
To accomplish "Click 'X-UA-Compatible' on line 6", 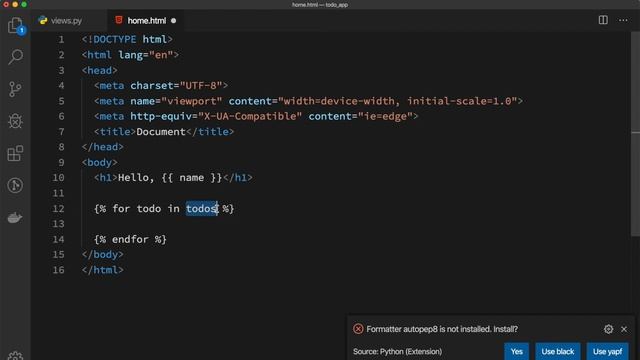I will click(x=250, y=116).
